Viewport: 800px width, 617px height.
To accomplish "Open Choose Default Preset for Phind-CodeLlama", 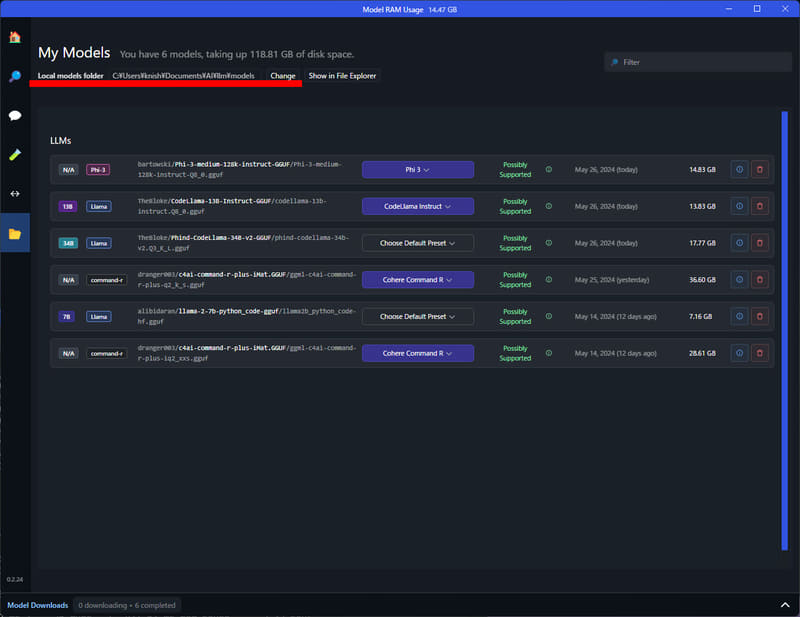I will pyautogui.click(x=417, y=243).
